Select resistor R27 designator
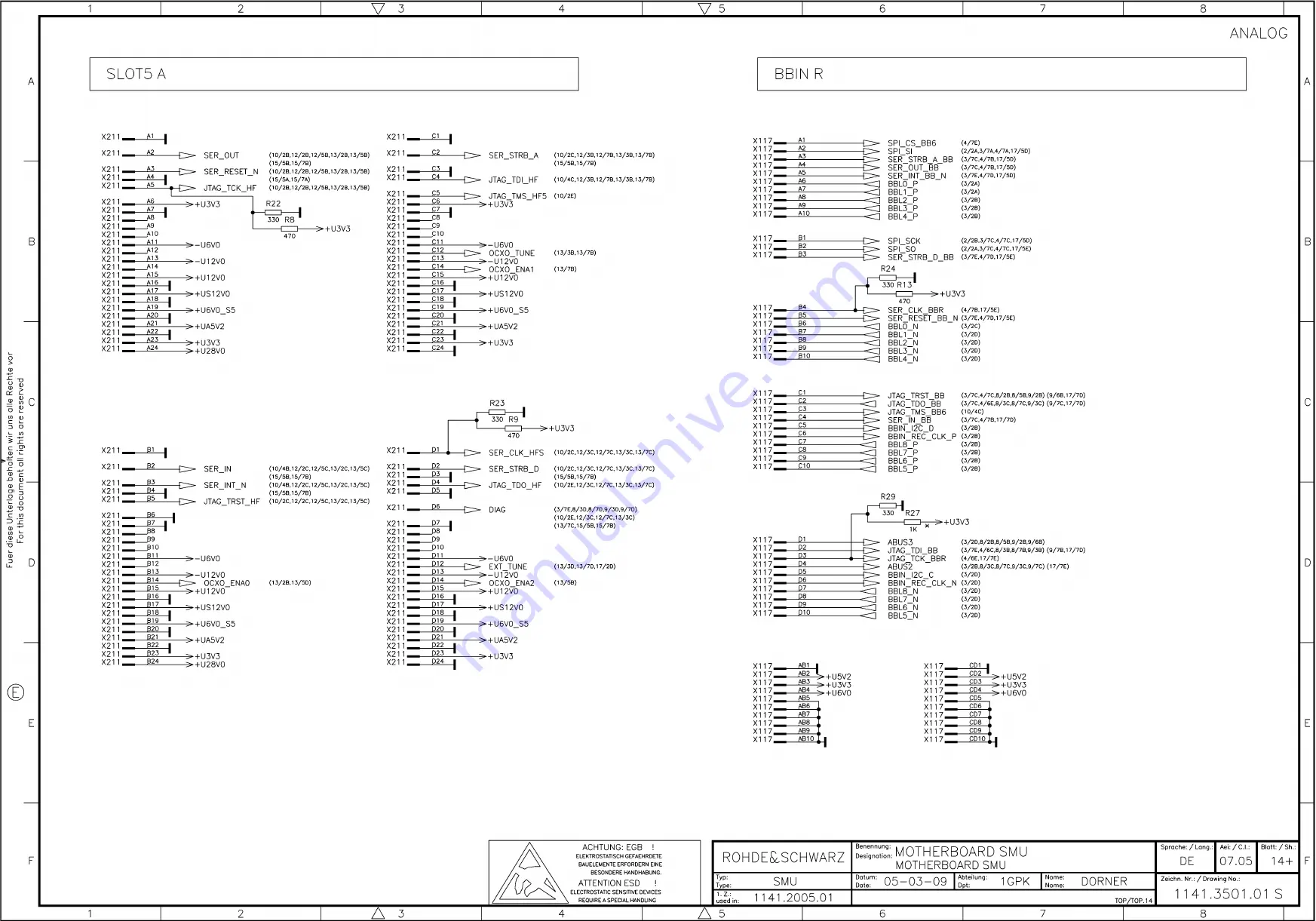This screenshot has width=1316, height=921. 913,513
